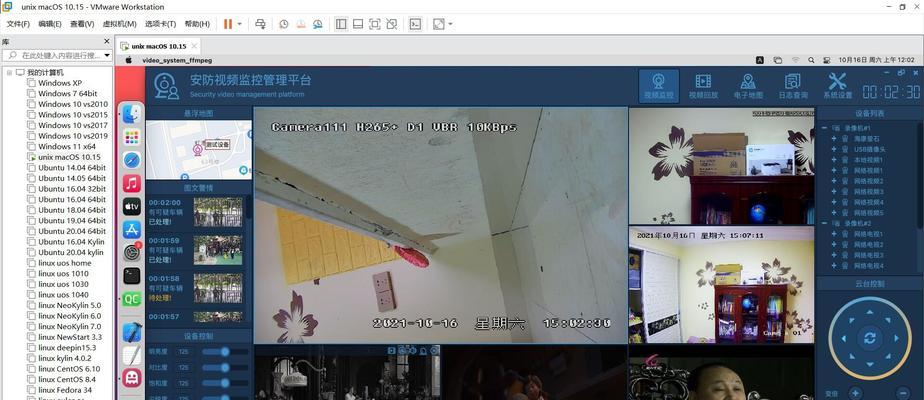
Task: Open the 文件(F) menu
Action: click(18, 24)
